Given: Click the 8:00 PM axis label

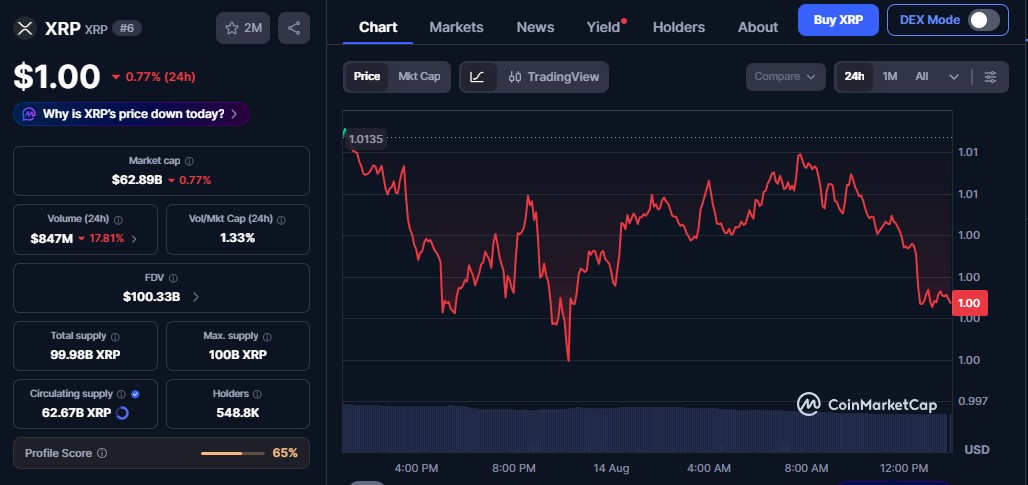Looking at the screenshot, I should pos(513,469).
